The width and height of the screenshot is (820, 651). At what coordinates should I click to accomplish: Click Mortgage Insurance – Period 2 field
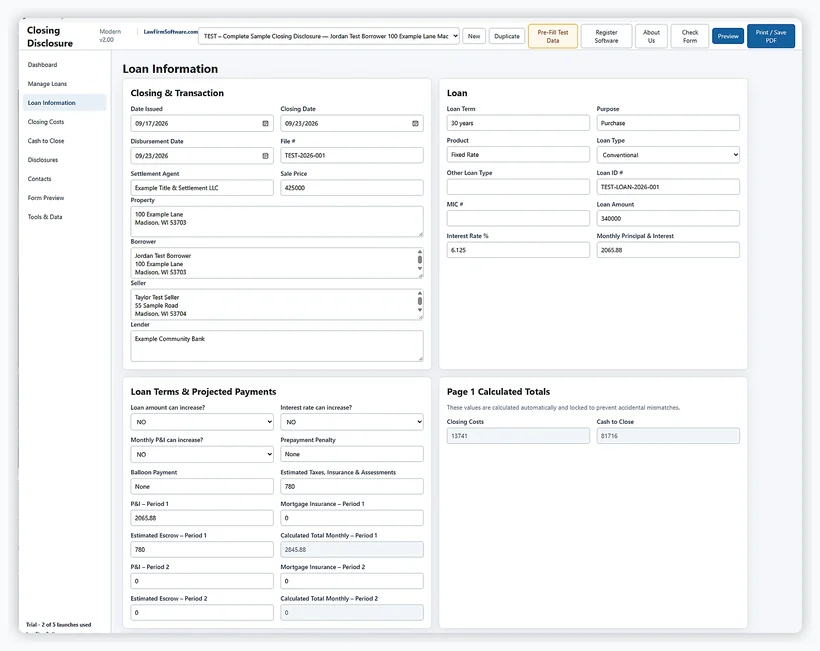[352, 581]
